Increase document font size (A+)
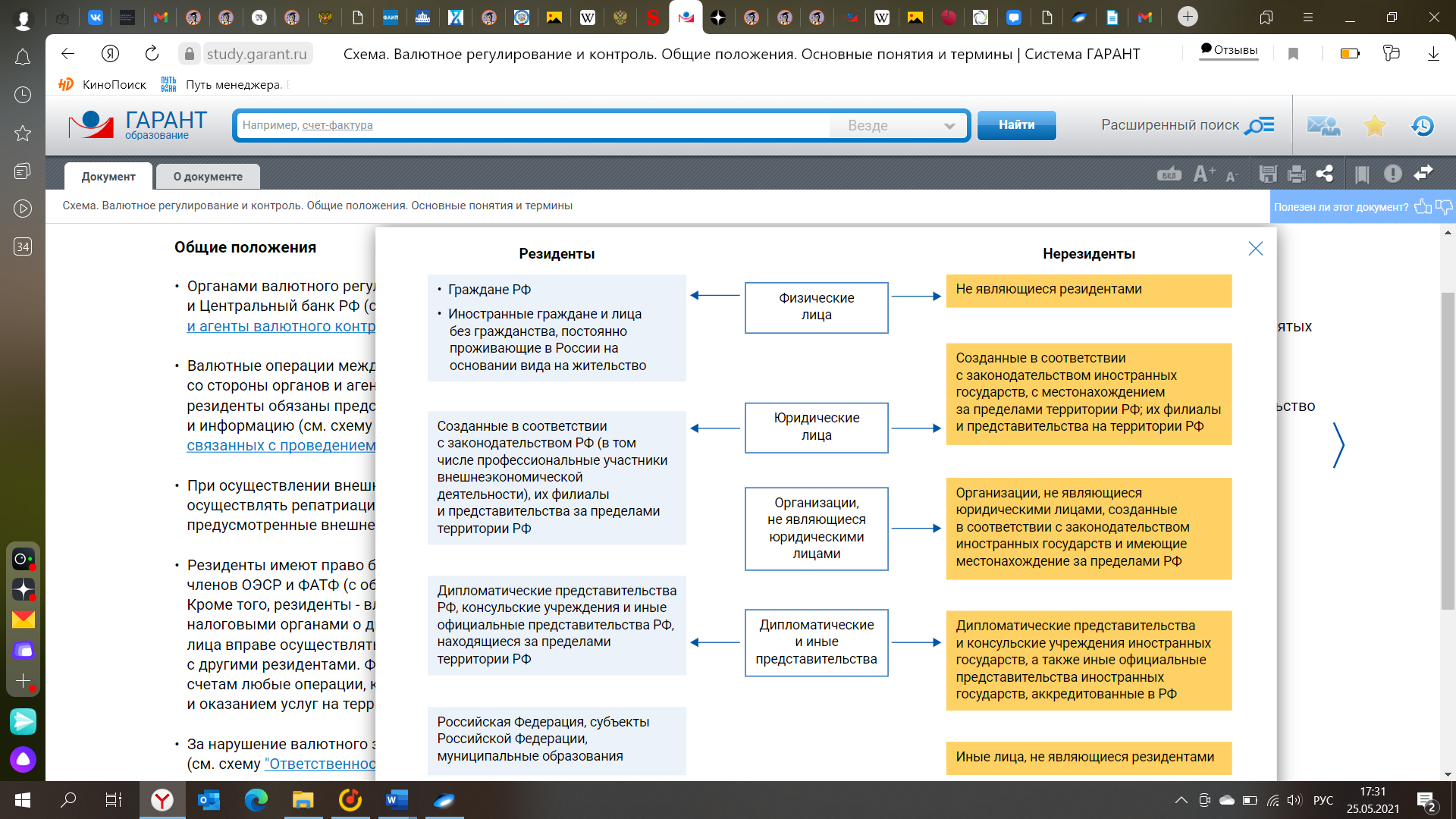The image size is (1456, 819). [1204, 174]
